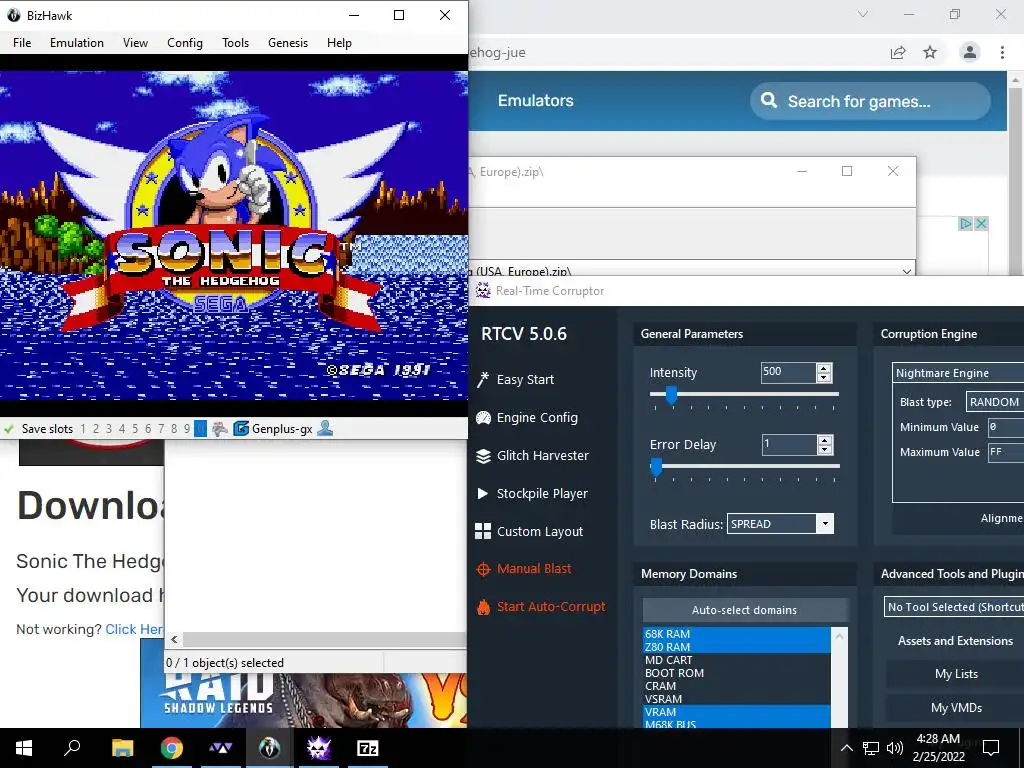Open BizHawk Tools menu
The image size is (1024, 768).
[x=235, y=42]
